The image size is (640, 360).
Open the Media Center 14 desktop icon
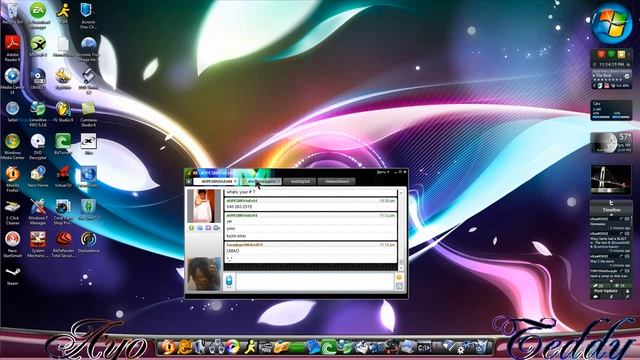point(12,81)
